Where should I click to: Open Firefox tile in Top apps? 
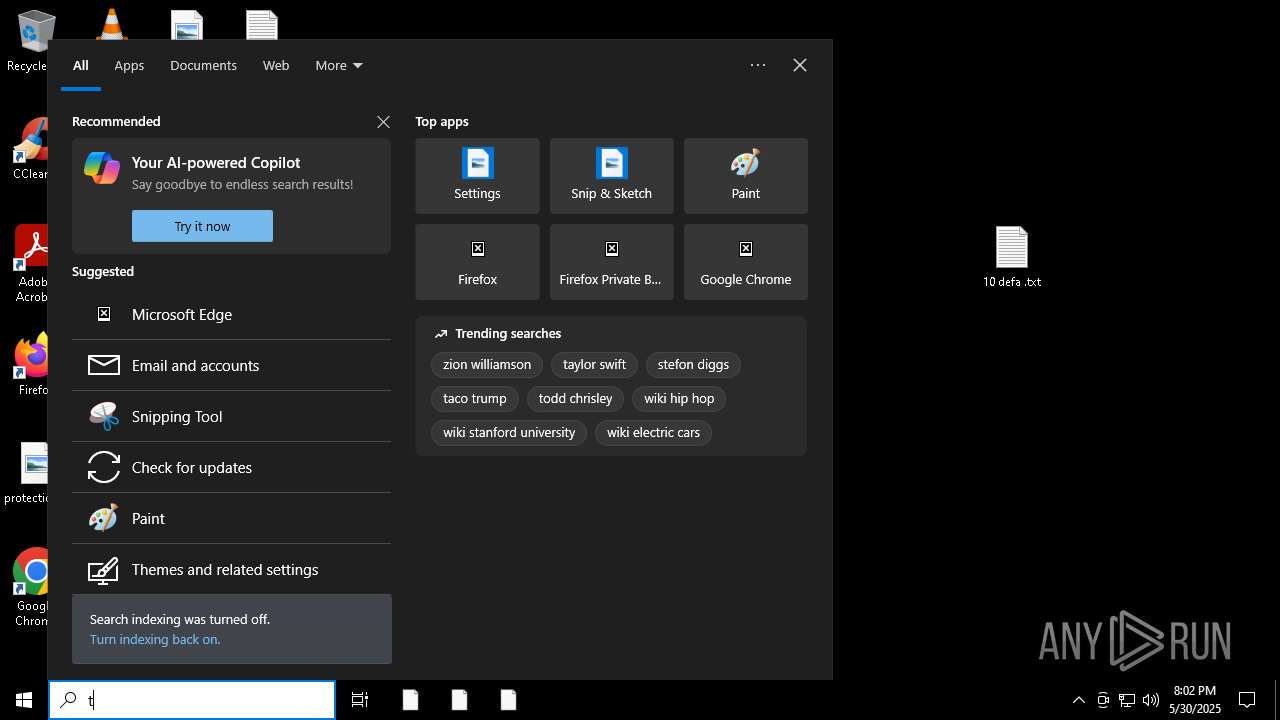(477, 262)
